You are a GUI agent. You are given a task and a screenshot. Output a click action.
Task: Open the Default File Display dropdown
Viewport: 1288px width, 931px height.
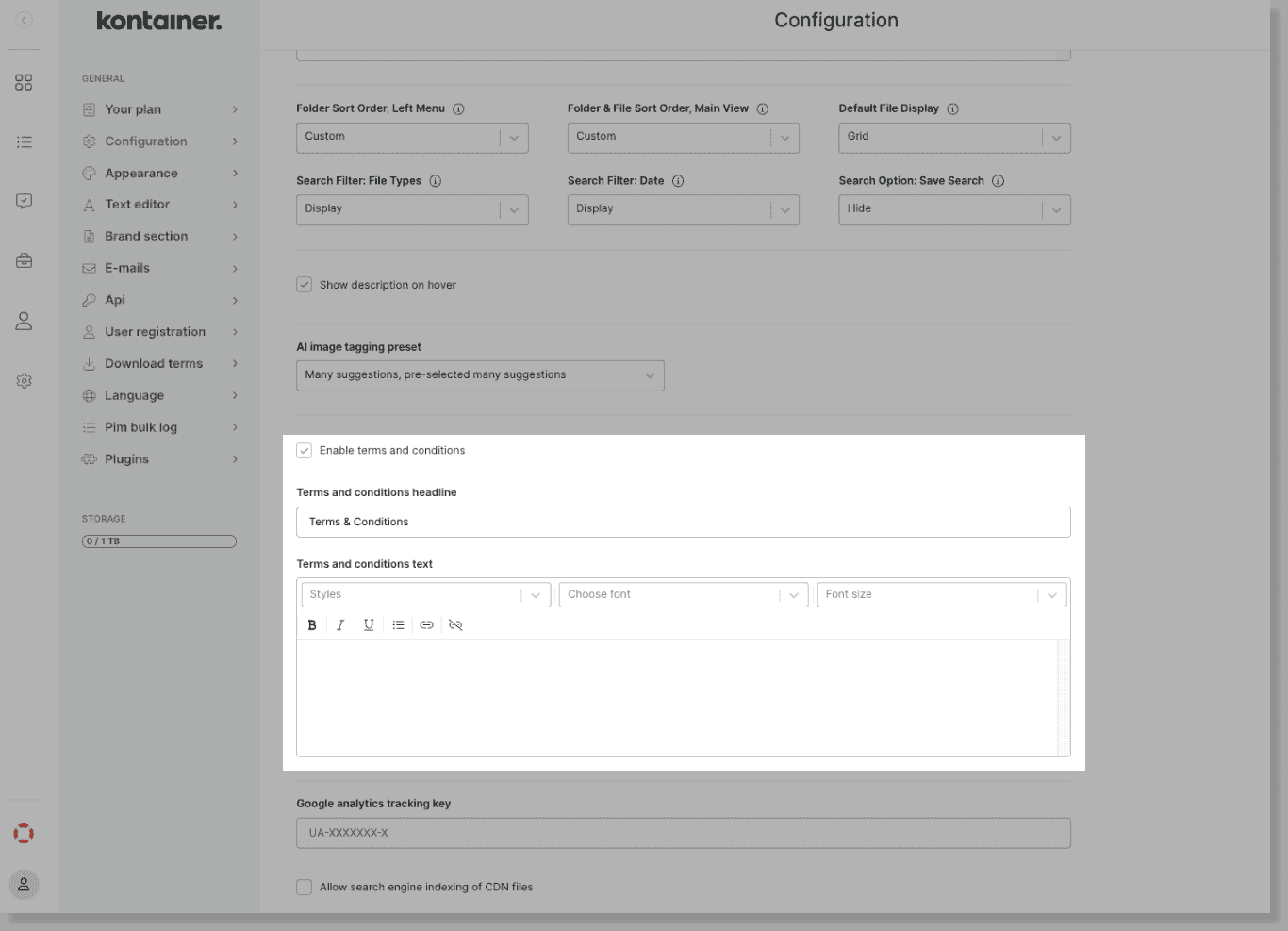(x=1055, y=138)
